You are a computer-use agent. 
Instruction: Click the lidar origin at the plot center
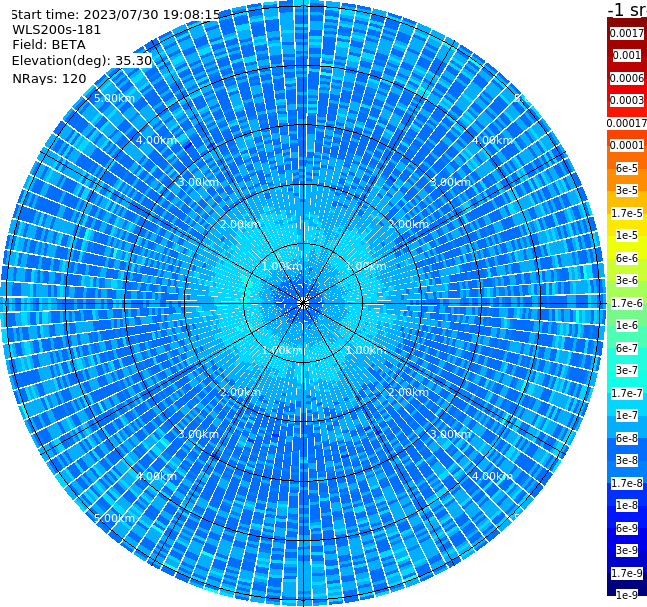pos(303,303)
